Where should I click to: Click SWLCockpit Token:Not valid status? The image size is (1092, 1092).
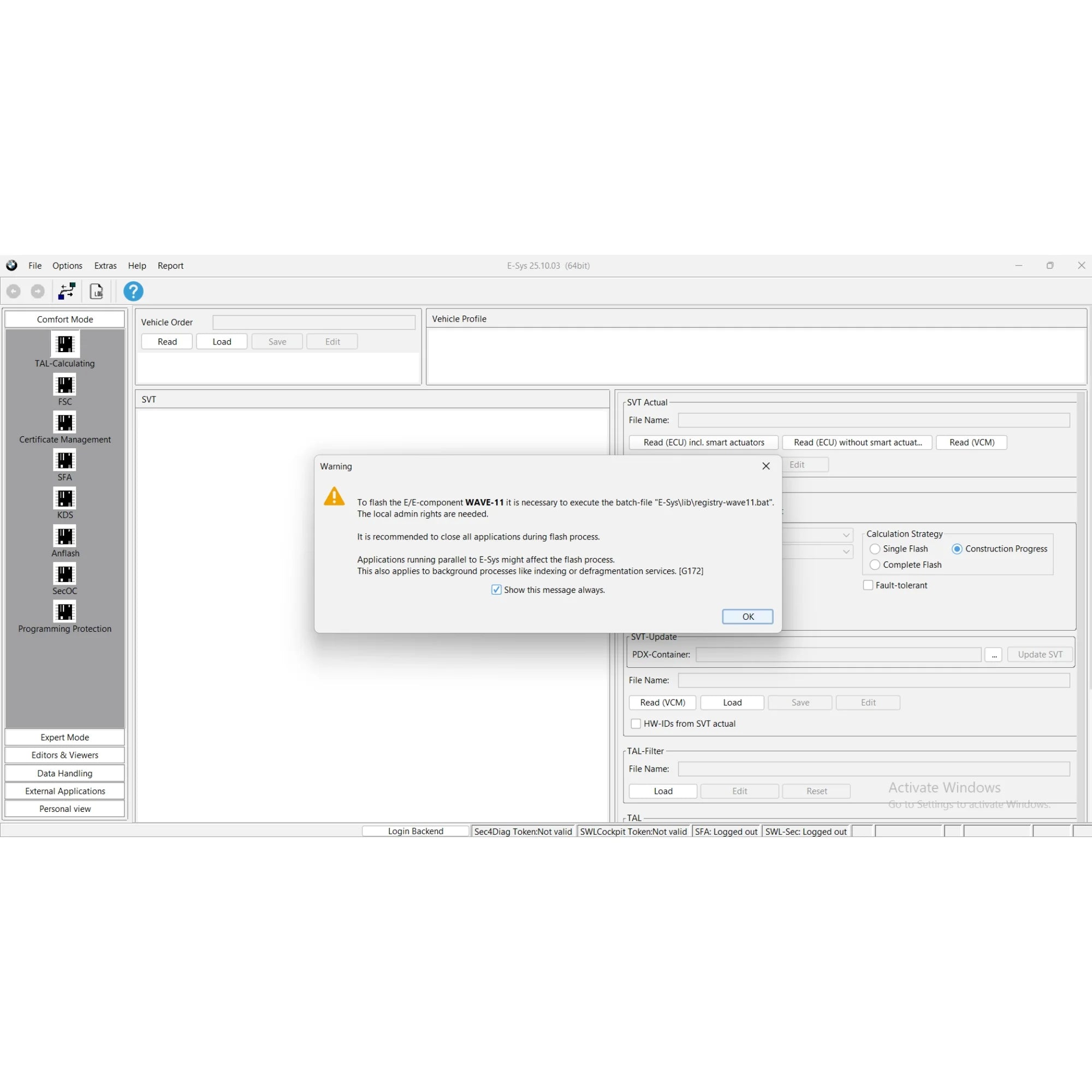pos(633,832)
